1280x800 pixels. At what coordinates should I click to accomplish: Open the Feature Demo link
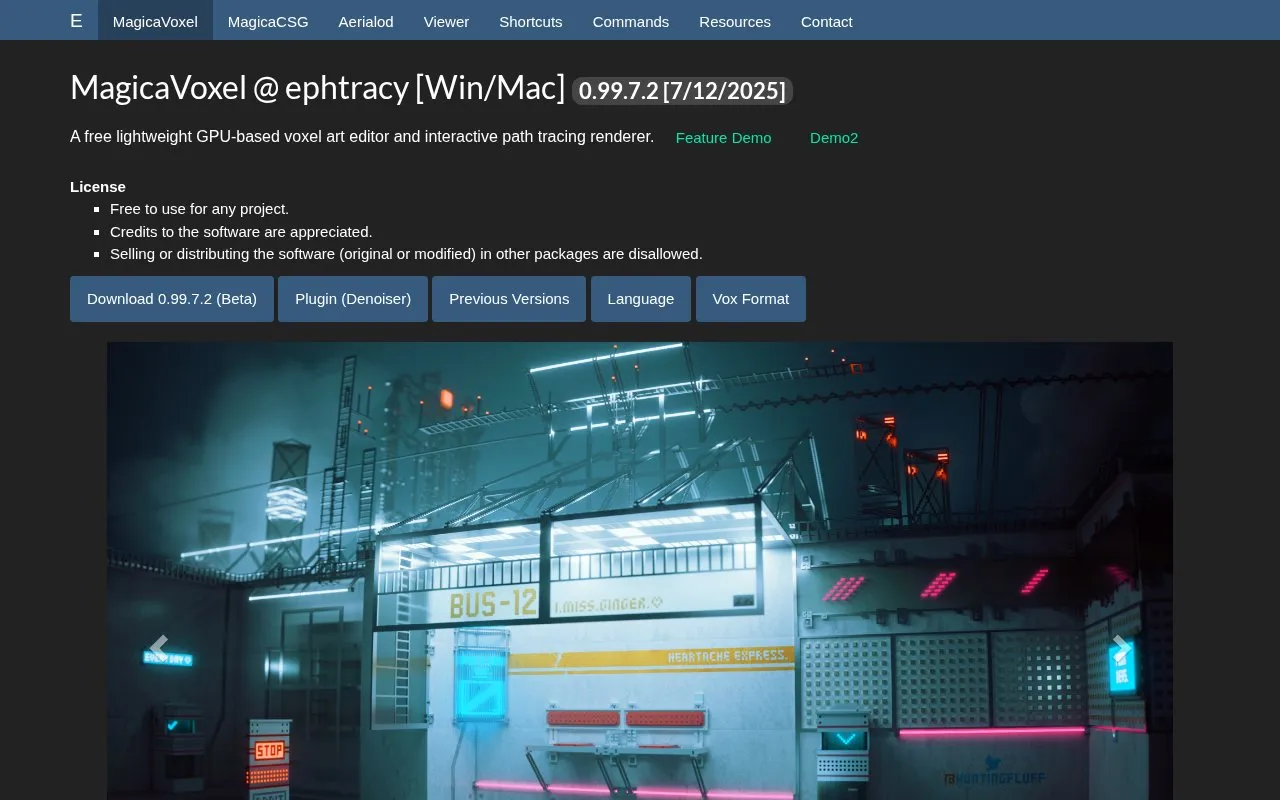click(x=724, y=138)
